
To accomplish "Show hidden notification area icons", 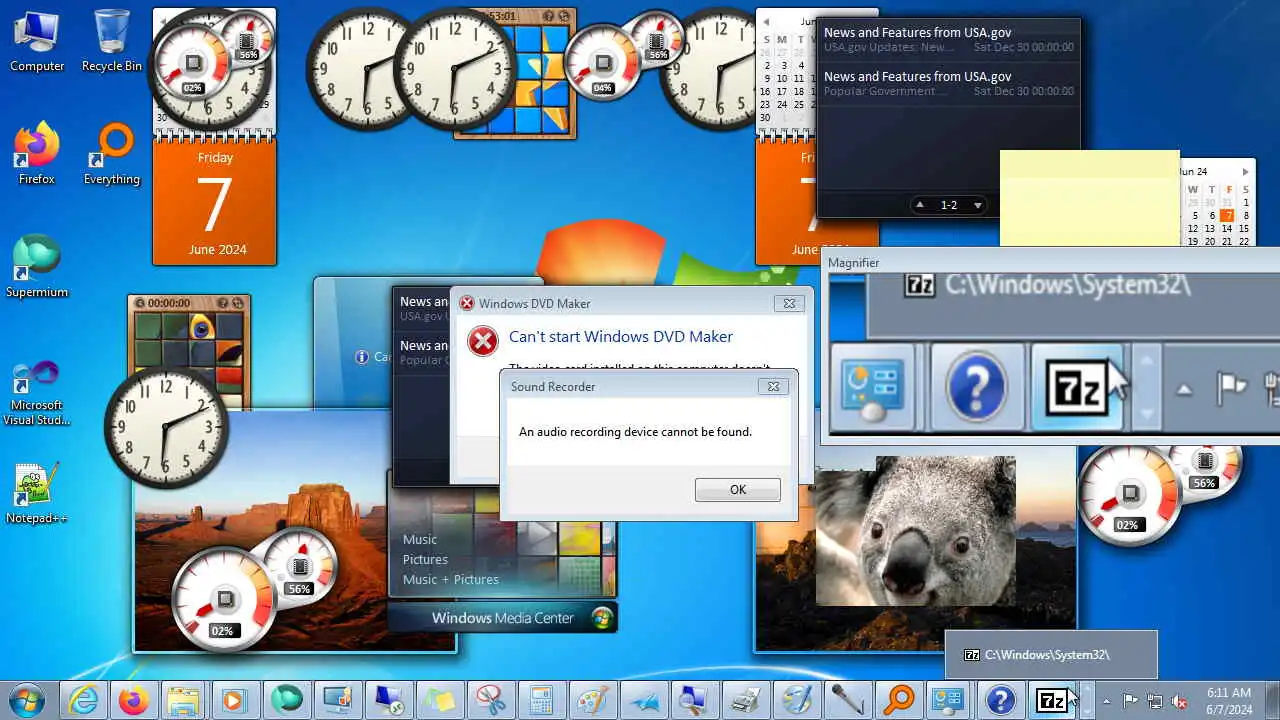I will 1107,700.
